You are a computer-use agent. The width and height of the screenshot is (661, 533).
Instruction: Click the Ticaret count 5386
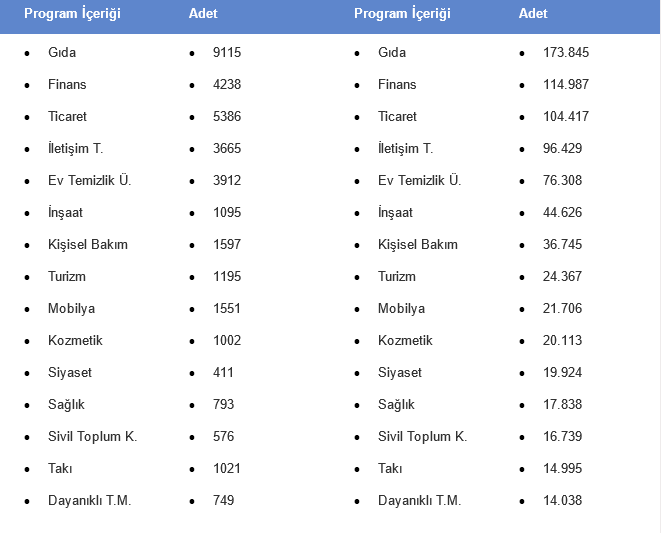pyautogui.click(x=227, y=116)
